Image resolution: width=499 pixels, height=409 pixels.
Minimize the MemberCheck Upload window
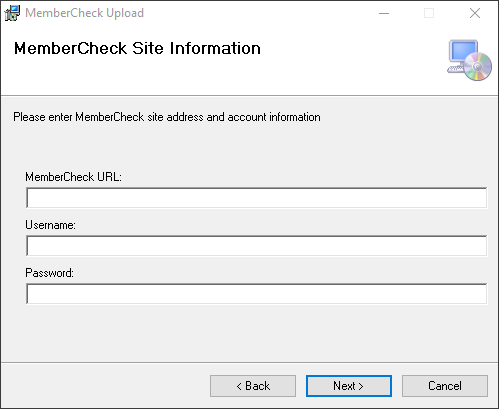pos(384,13)
